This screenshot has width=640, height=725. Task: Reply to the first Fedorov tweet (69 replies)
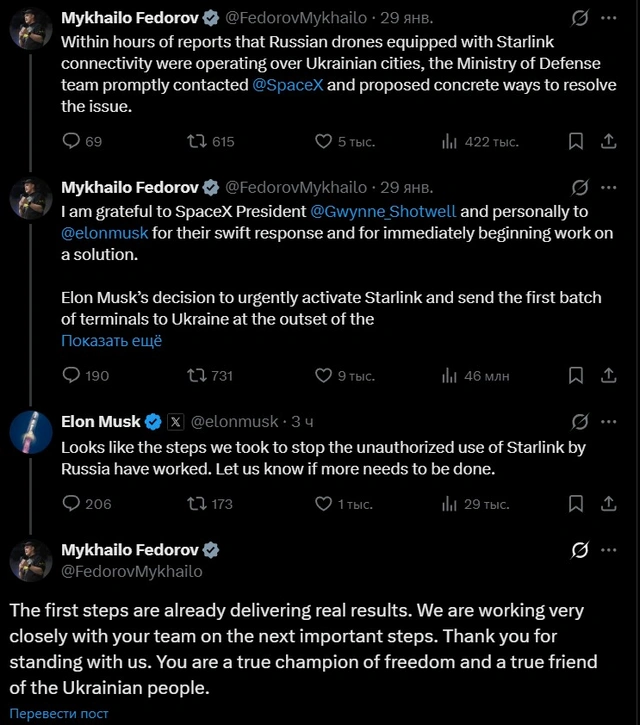point(71,142)
